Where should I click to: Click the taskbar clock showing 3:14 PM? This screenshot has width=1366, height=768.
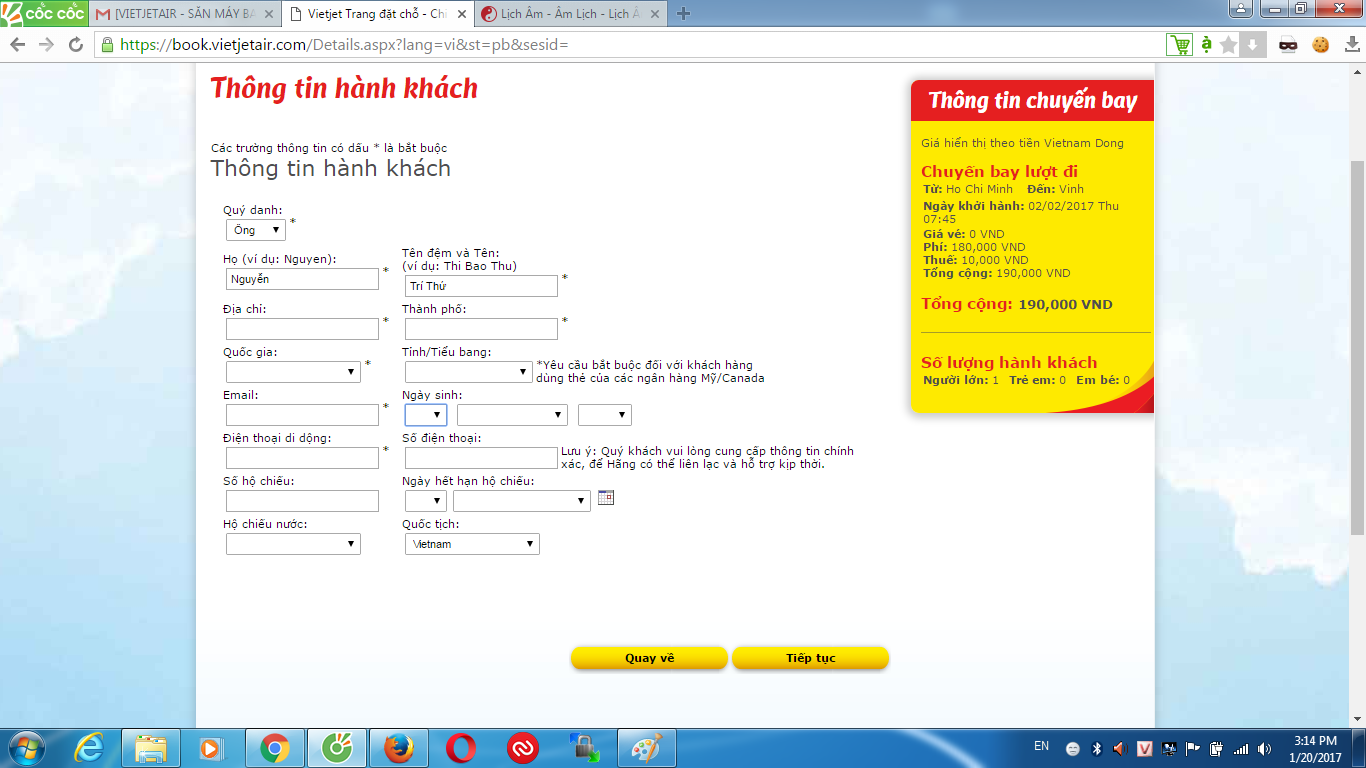[x=1315, y=748]
